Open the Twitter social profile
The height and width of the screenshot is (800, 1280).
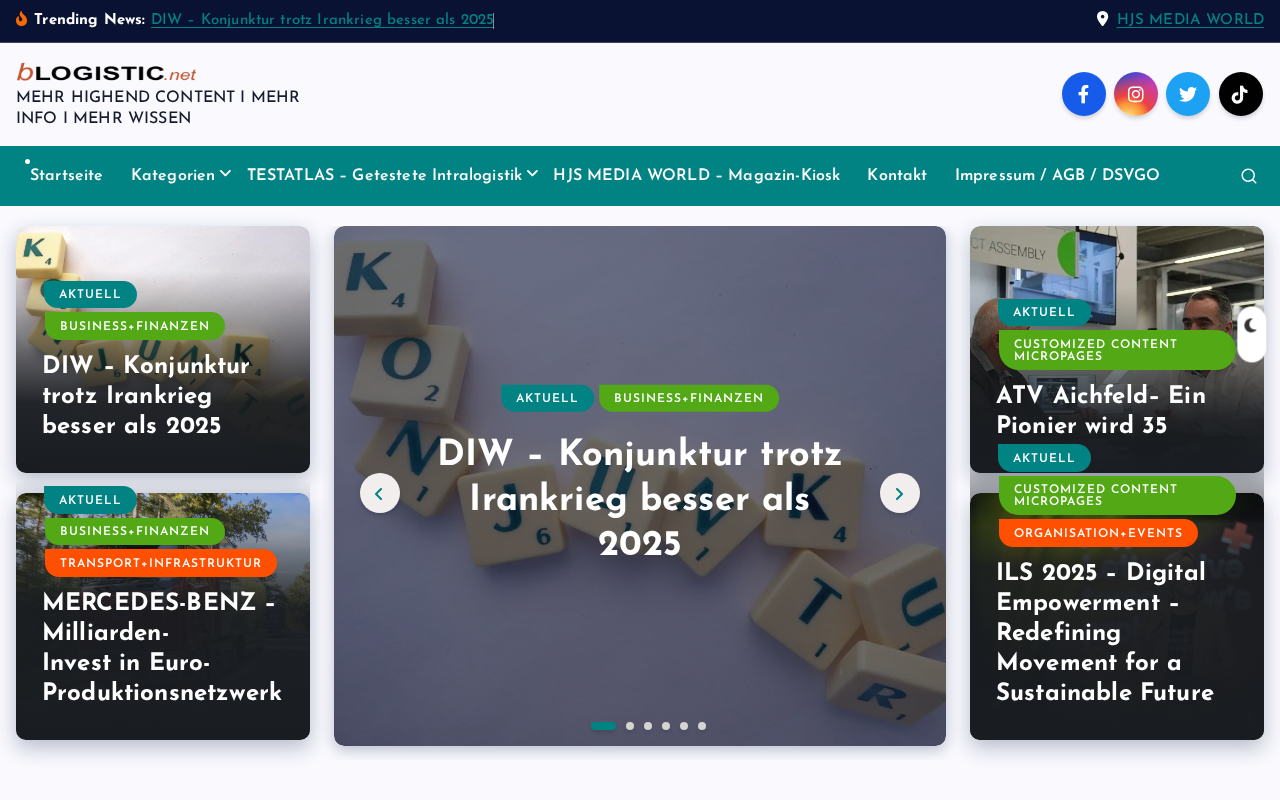[x=1188, y=94]
